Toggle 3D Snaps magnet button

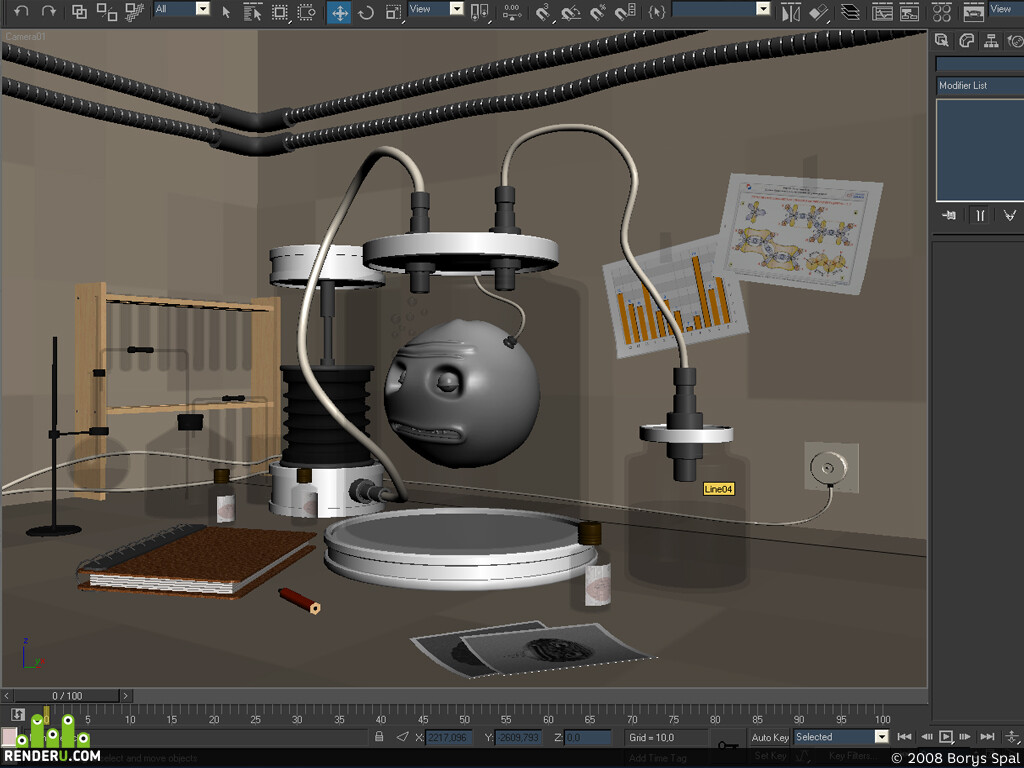point(543,12)
